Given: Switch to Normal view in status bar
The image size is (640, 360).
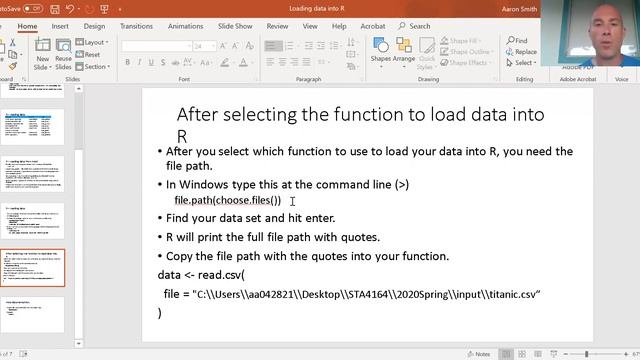Looking at the screenshot, I should pyautogui.click(x=506, y=354).
